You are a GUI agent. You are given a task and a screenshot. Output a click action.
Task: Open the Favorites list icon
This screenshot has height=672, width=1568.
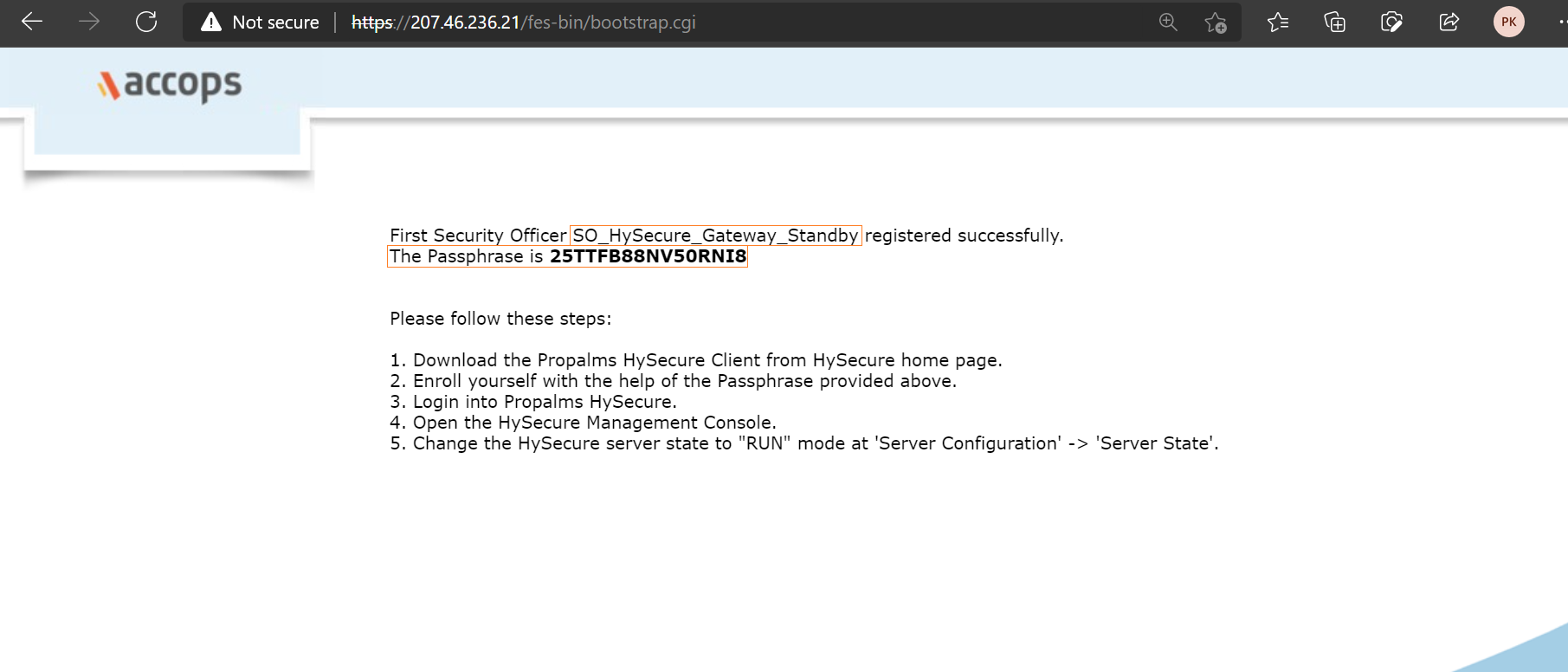(1278, 23)
